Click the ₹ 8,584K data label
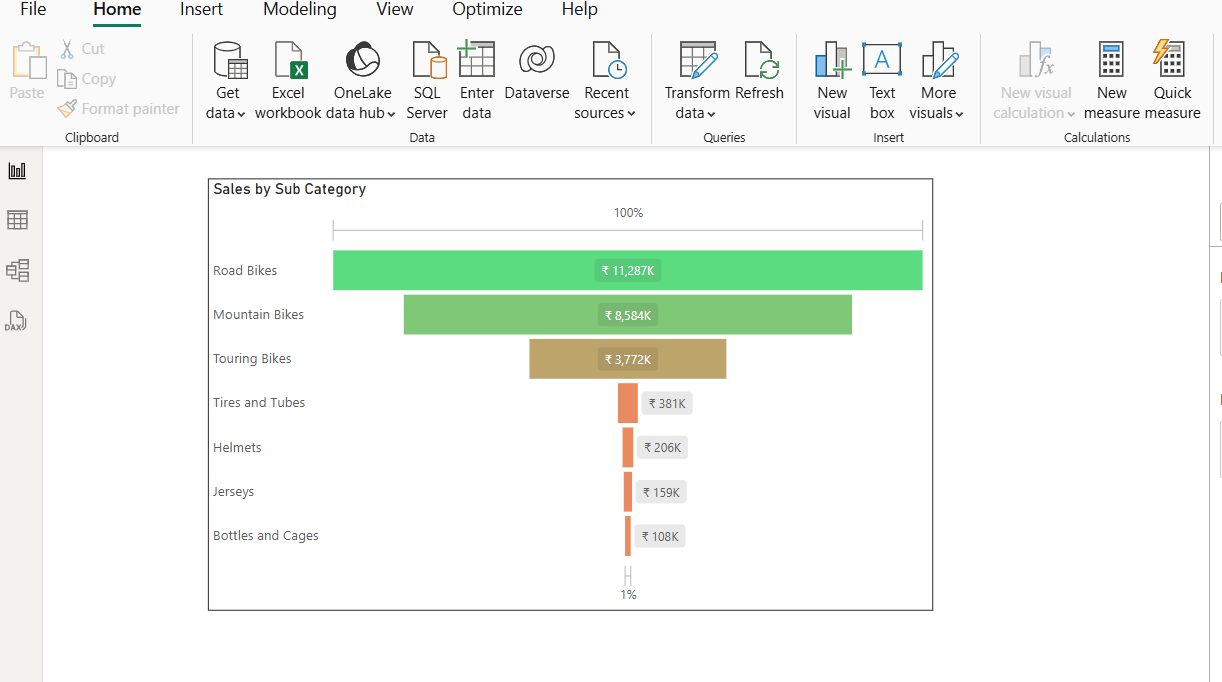 [x=628, y=315]
